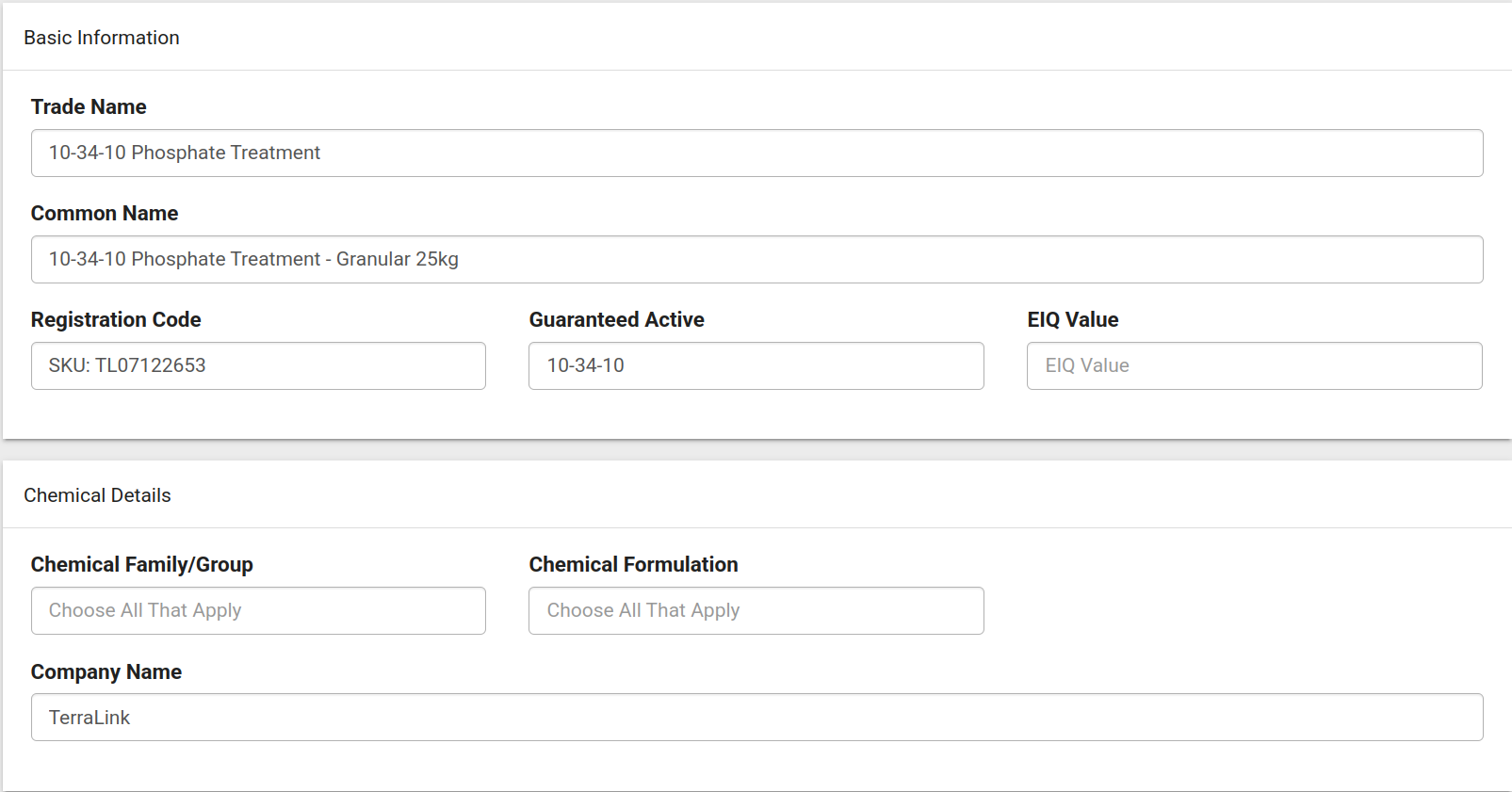The width and height of the screenshot is (1512, 792).
Task: Click the Registration Code label
Action: click(116, 319)
